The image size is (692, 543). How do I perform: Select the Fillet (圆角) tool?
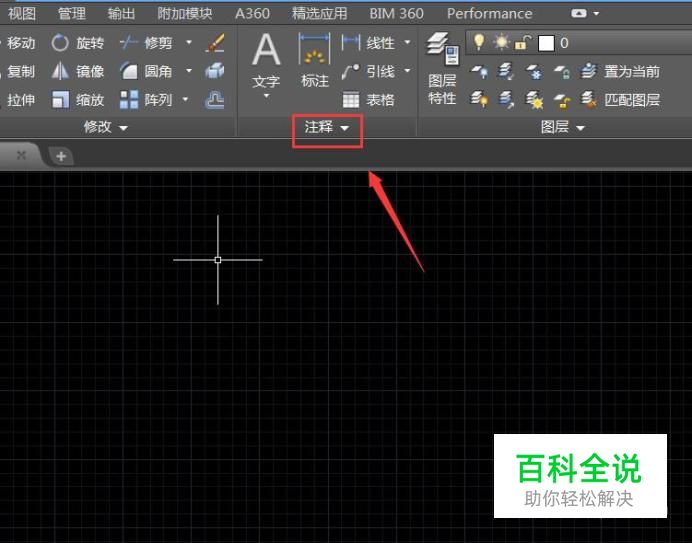click(147, 71)
